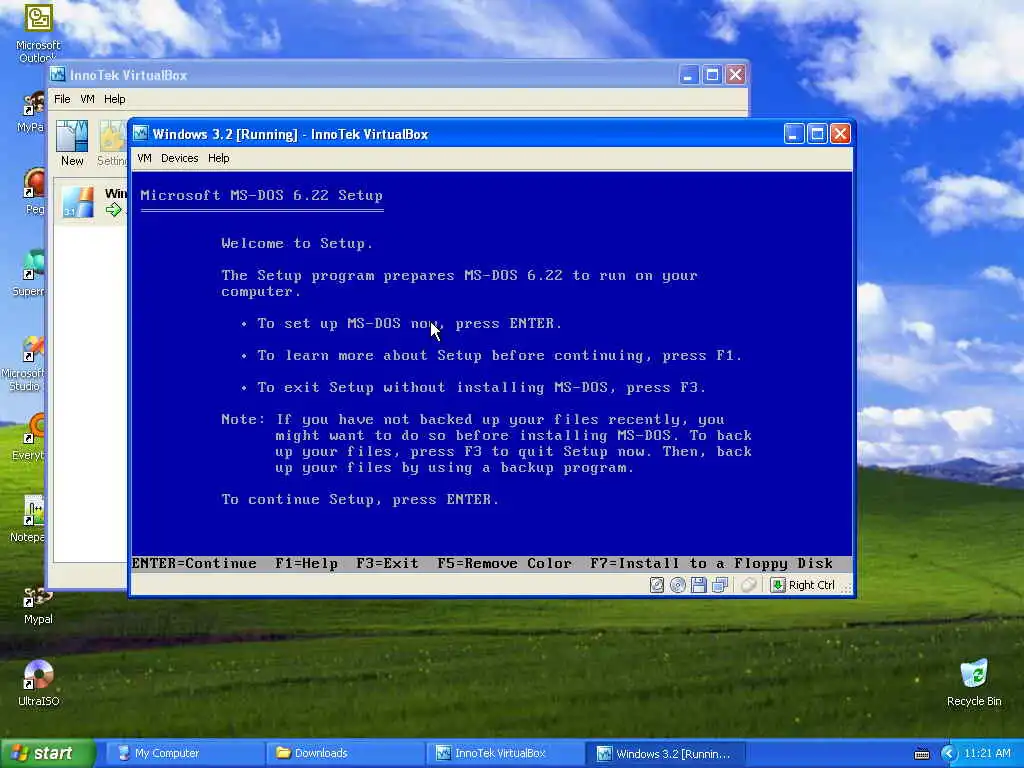Click "F7=Install to a Floppy Disk" text

point(712,564)
